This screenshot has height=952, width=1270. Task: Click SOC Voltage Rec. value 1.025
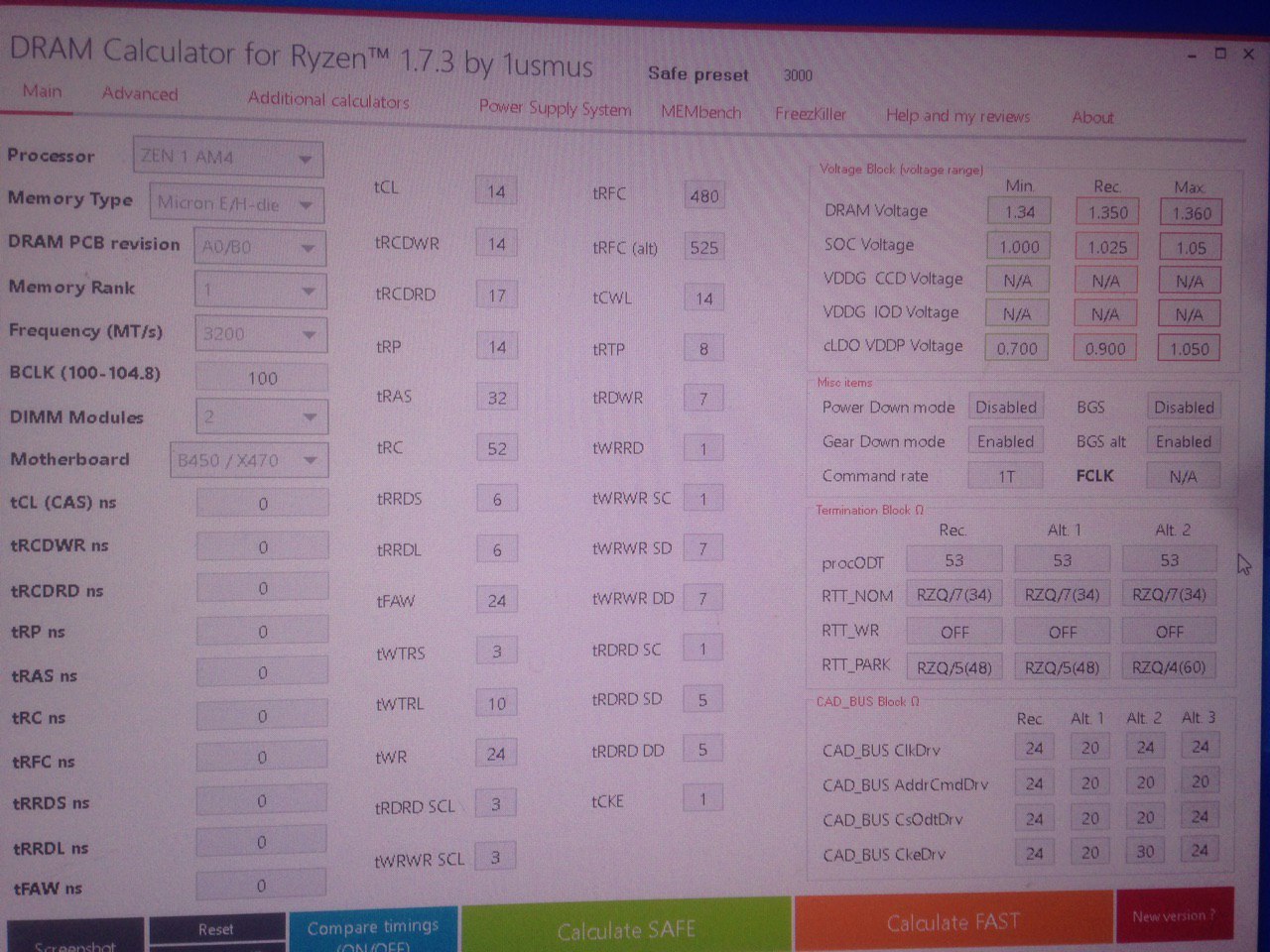click(1106, 247)
